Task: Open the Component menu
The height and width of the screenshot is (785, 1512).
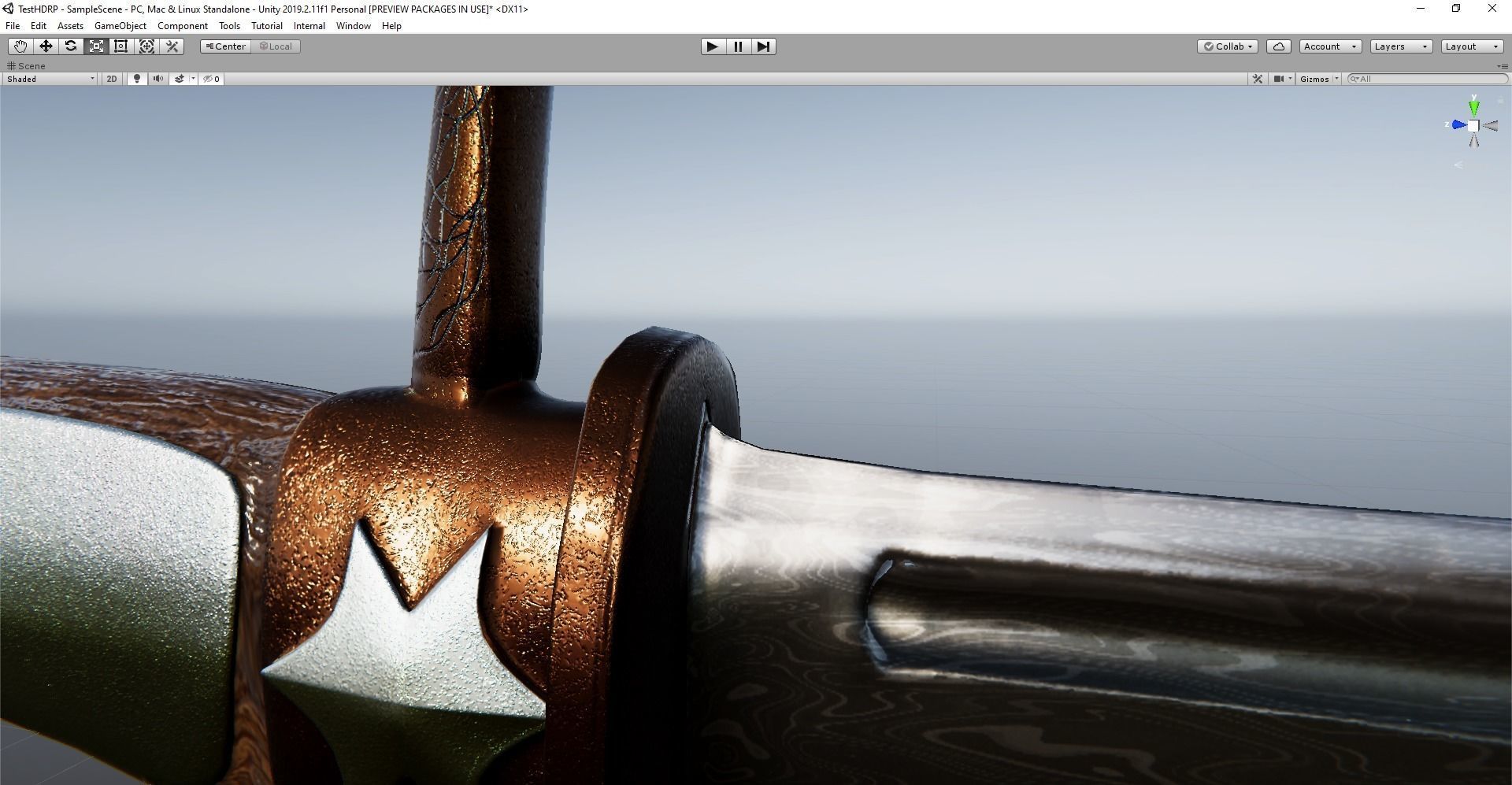Action: click(x=183, y=25)
